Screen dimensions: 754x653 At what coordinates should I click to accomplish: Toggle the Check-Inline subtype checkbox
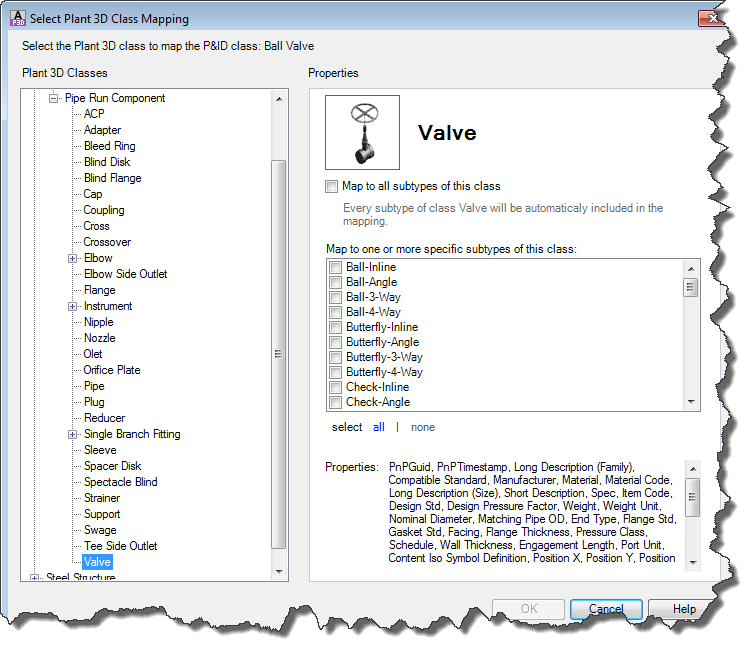pos(336,387)
